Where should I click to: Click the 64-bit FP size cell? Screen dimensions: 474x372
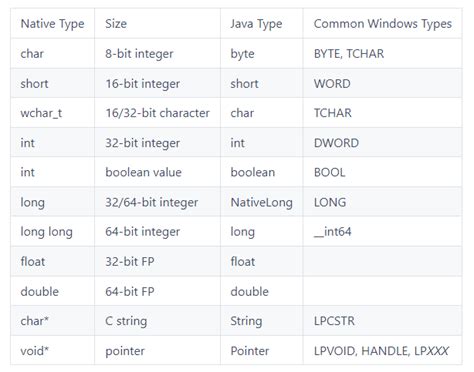coord(157,291)
